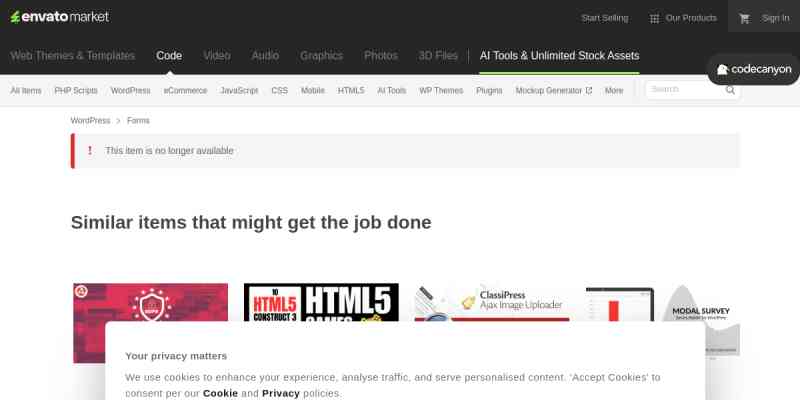Go to Web Themes & Templates

[x=72, y=56]
